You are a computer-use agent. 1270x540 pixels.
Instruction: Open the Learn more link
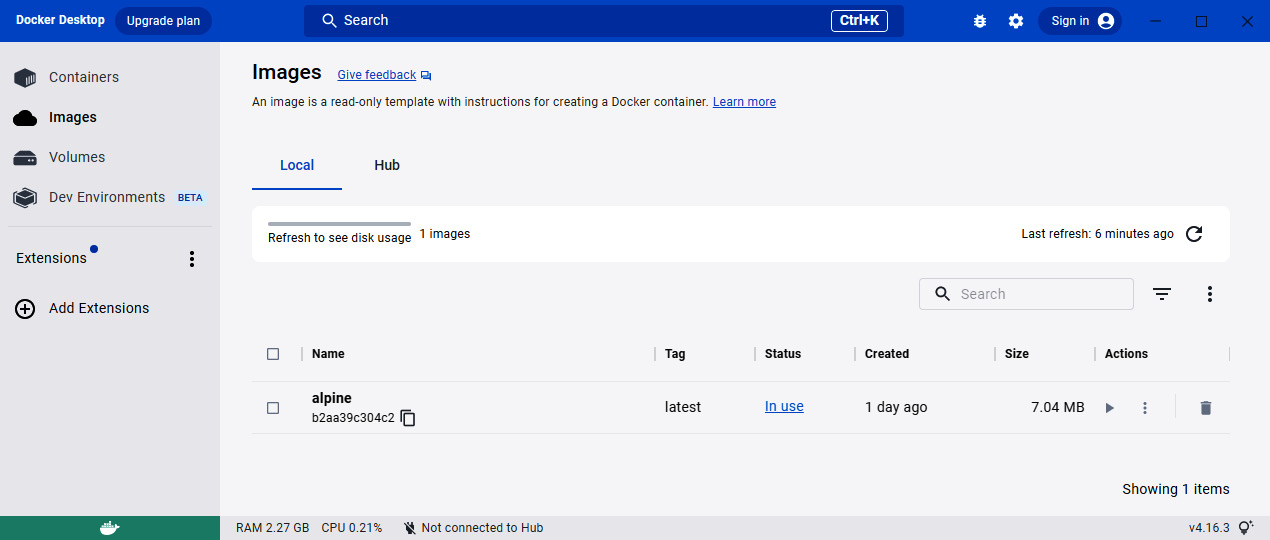pyautogui.click(x=744, y=102)
